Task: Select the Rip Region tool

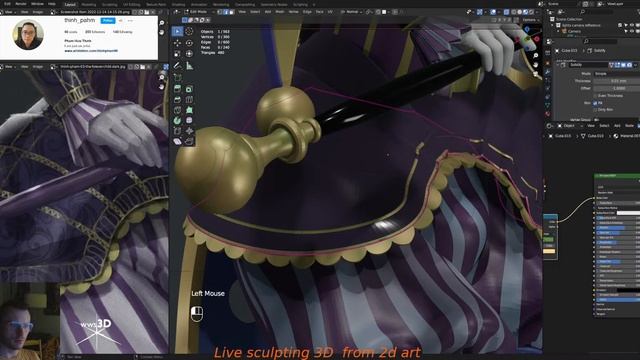Action: click(x=189, y=142)
